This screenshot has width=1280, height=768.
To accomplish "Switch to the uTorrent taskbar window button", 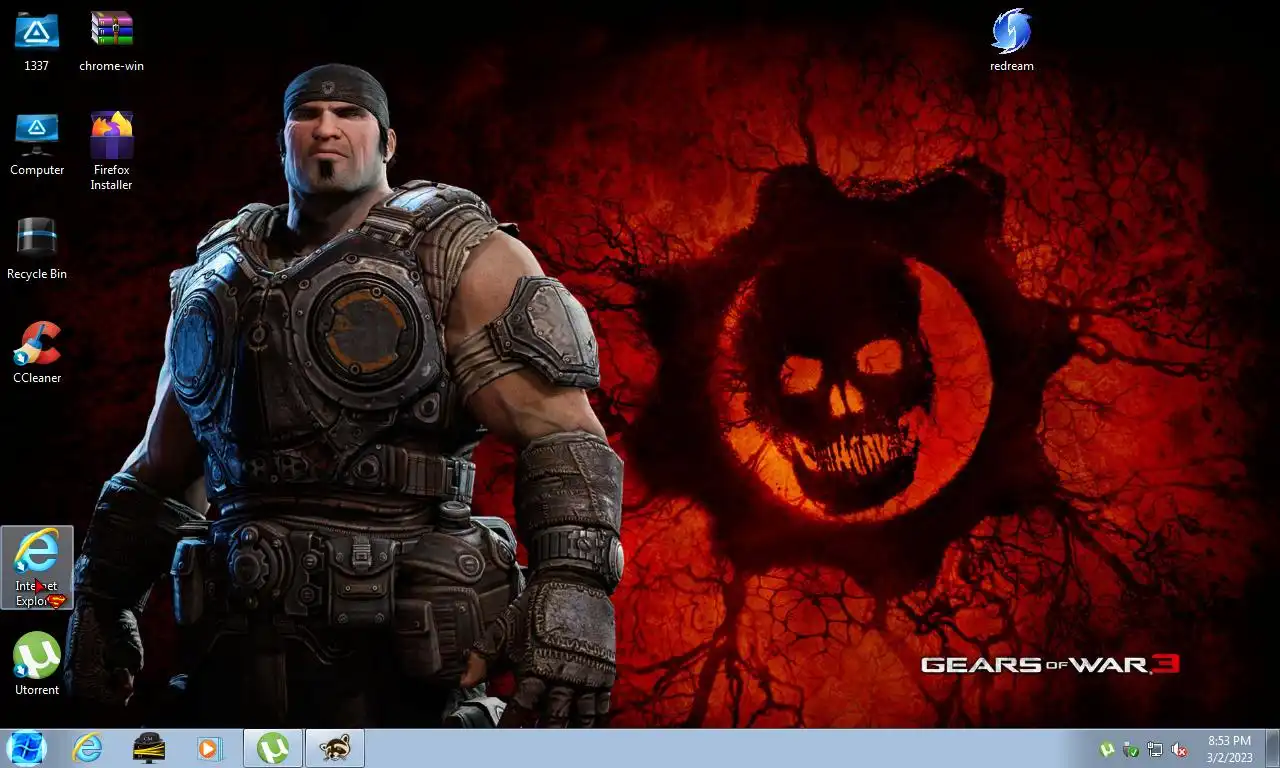I will [273, 748].
